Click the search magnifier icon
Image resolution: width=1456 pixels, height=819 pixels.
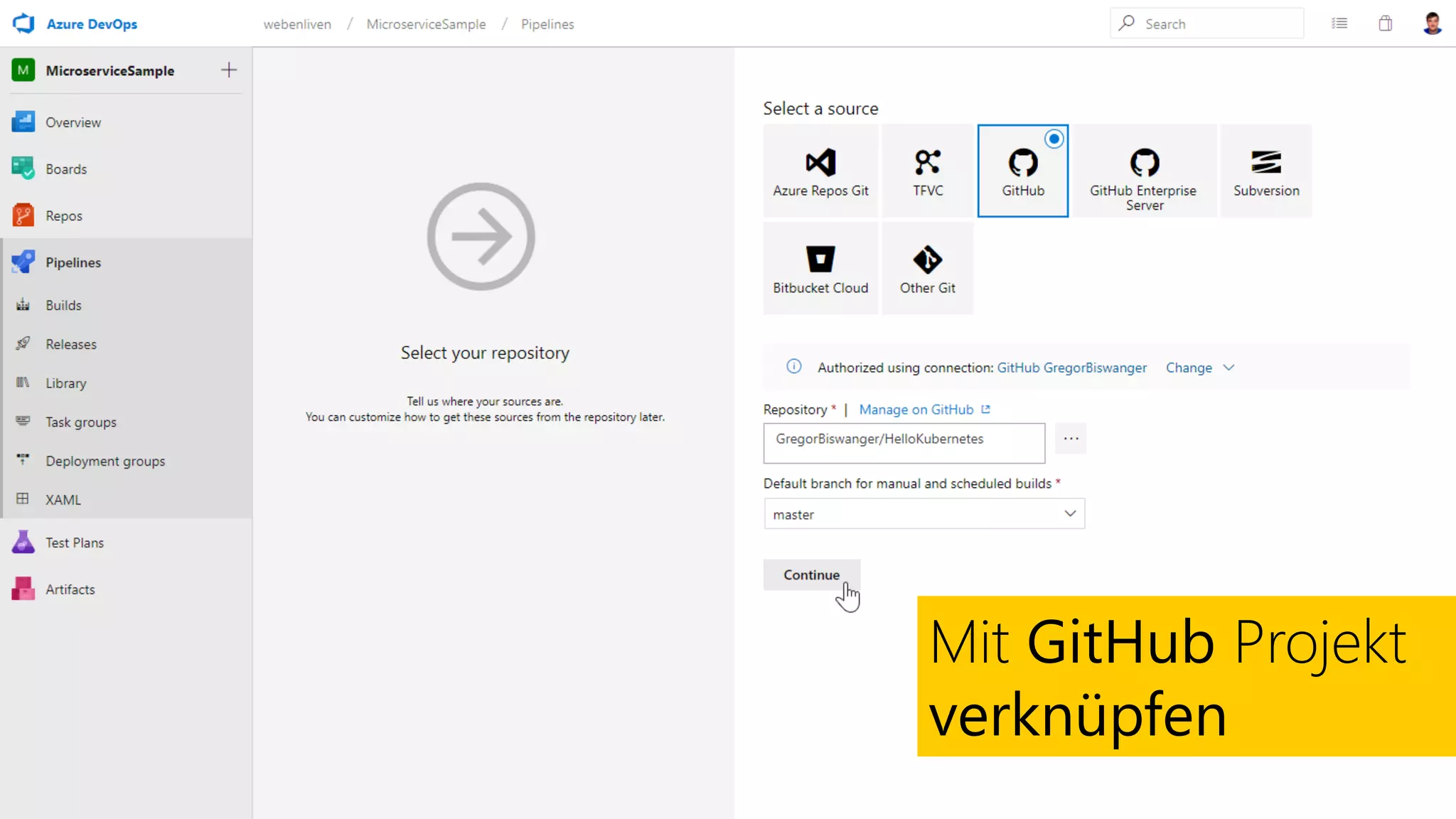(x=1126, y=23)
